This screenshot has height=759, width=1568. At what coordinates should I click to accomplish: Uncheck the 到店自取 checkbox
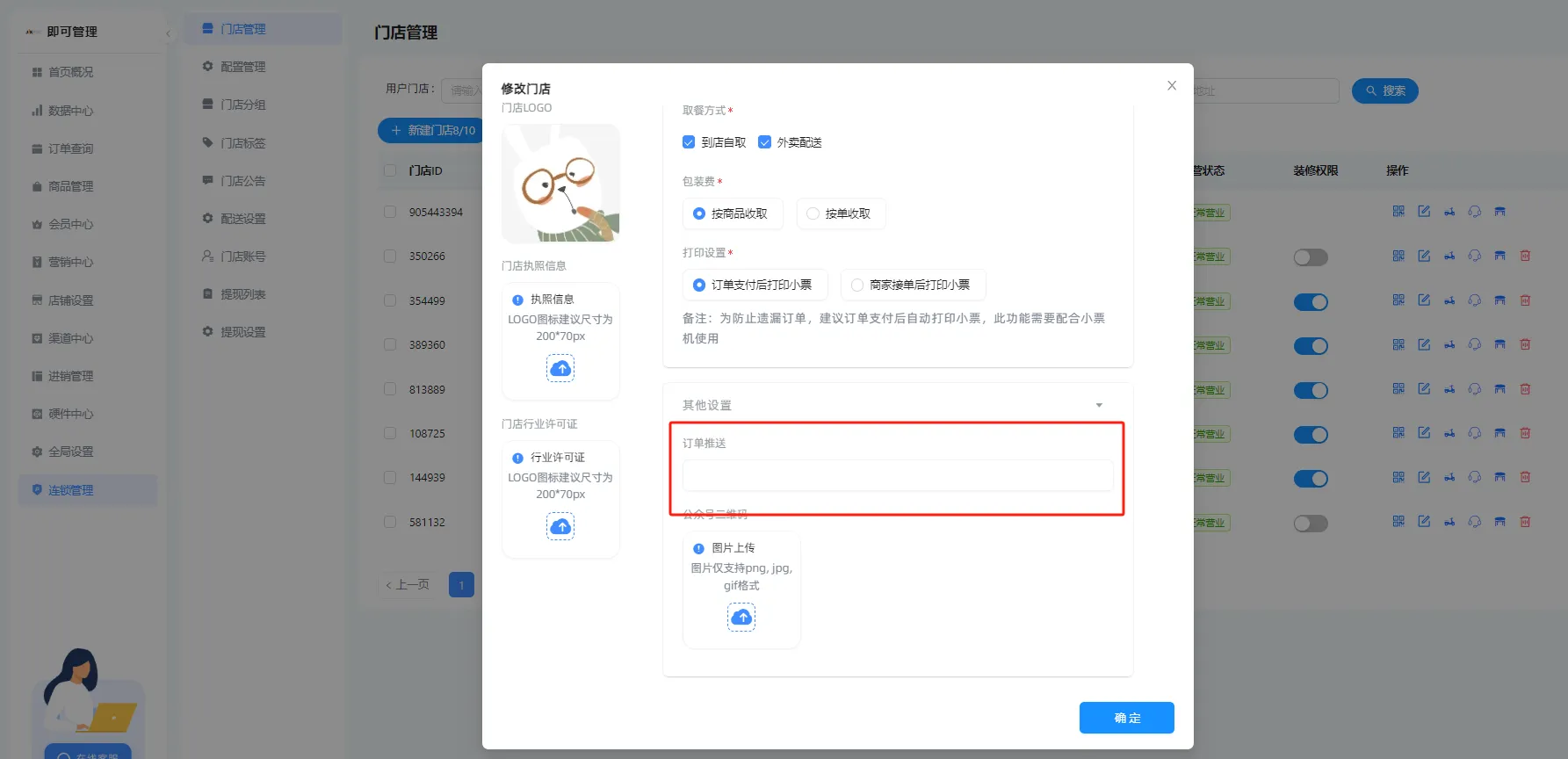[x=689, y=142]
